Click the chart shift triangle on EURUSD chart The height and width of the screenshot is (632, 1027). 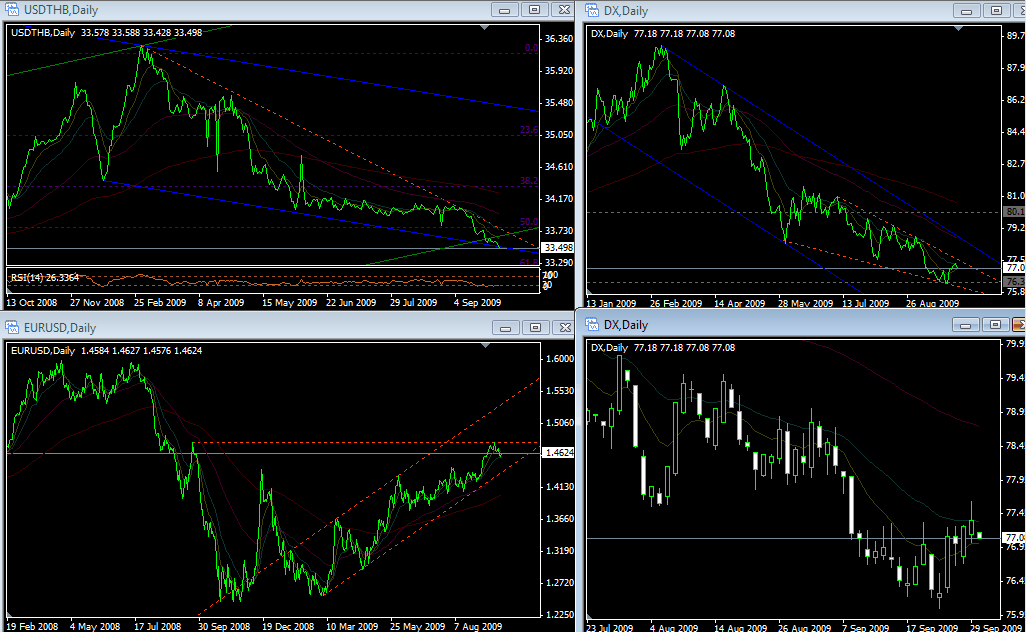click(x=485, y=345)
